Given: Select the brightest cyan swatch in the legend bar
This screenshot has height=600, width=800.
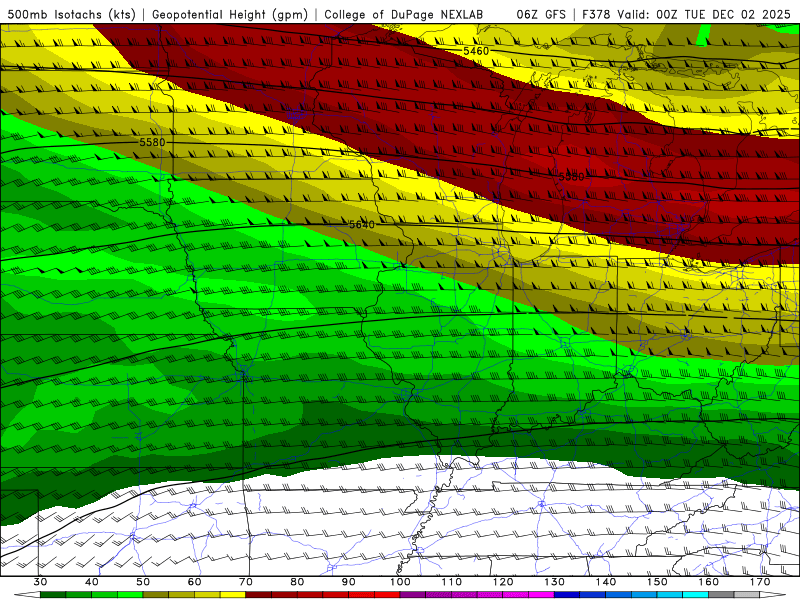Looking at the screenshot, I should click(695, 595).
